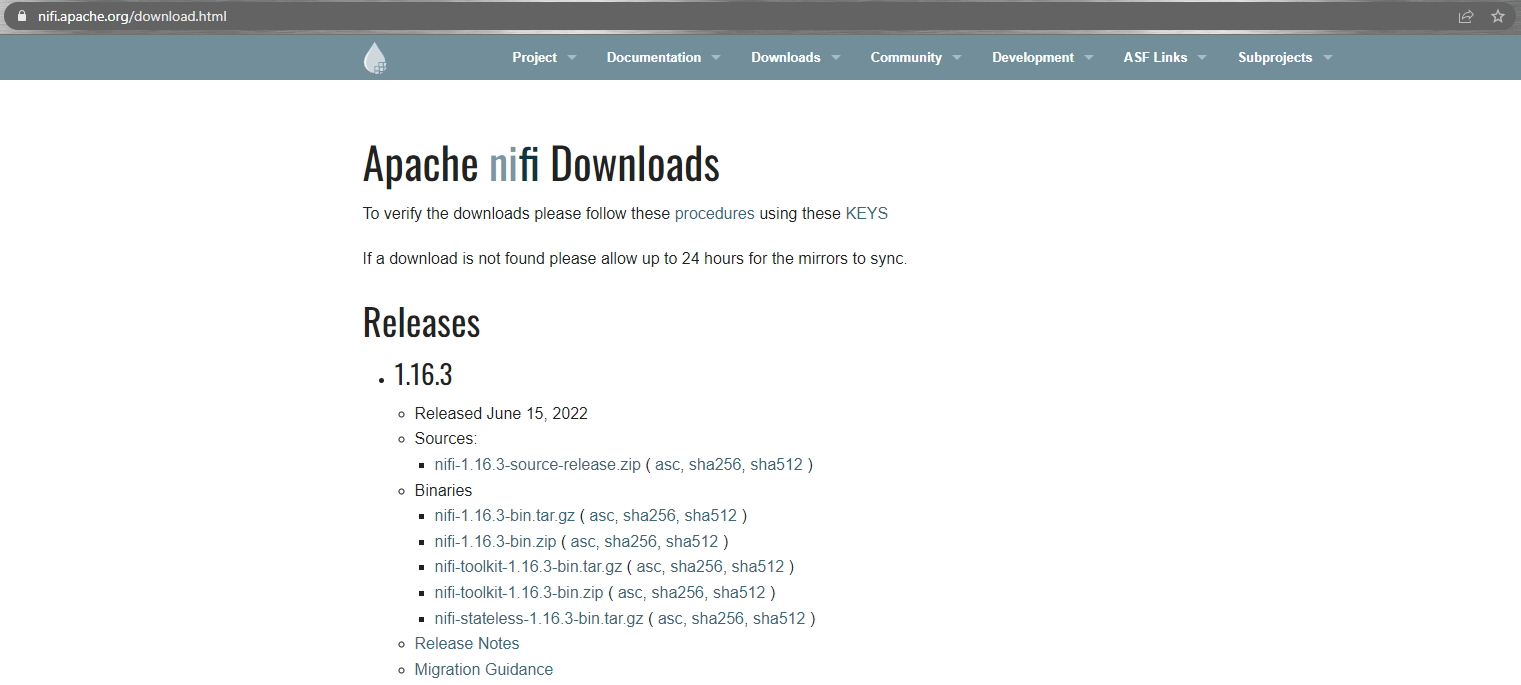Open sha256 for nifi-1.16.3-bin.tar.gz

649,516
